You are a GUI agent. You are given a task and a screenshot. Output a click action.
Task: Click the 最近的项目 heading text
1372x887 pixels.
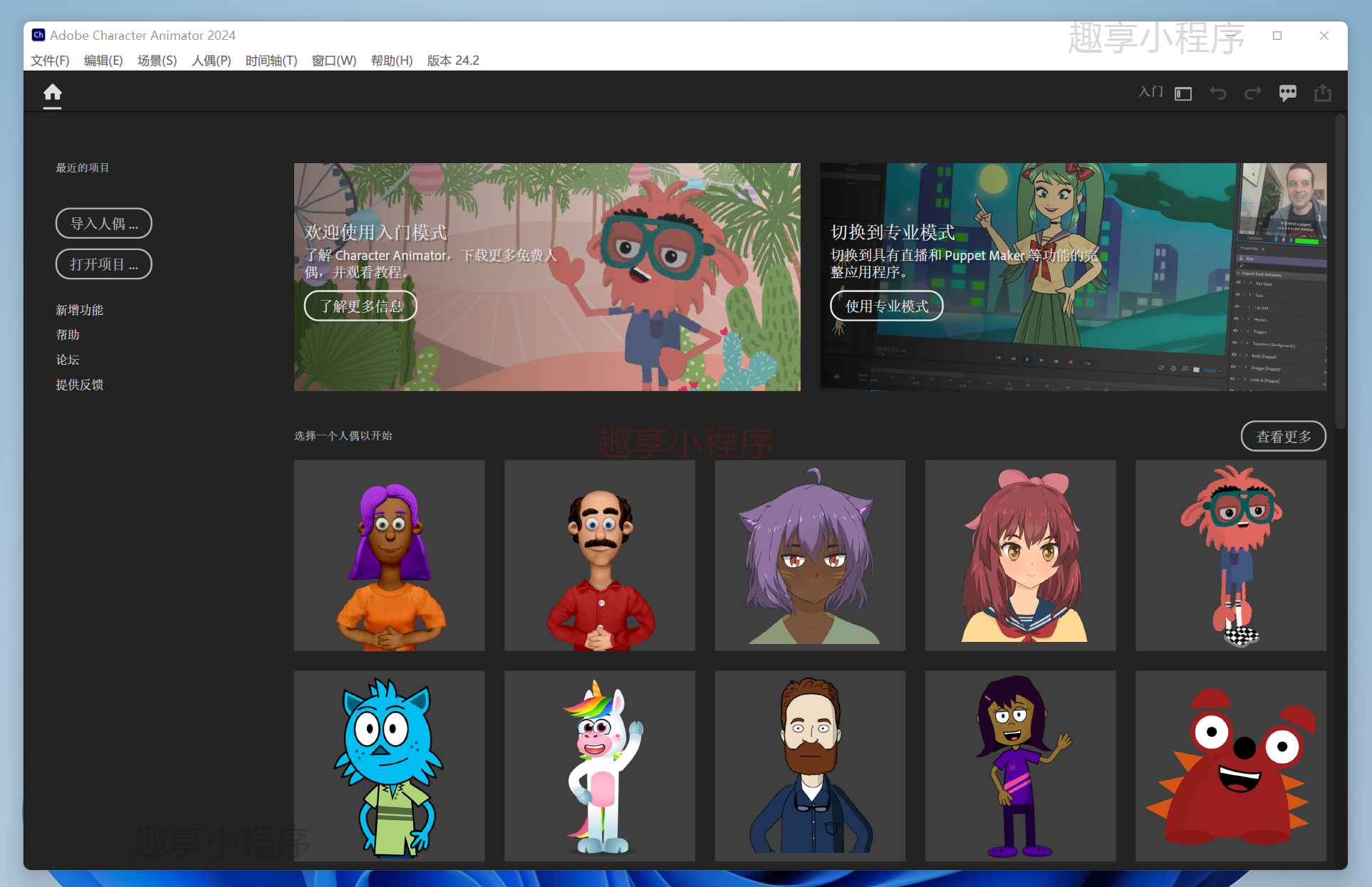pyautogui.click(x=83, y=168)
